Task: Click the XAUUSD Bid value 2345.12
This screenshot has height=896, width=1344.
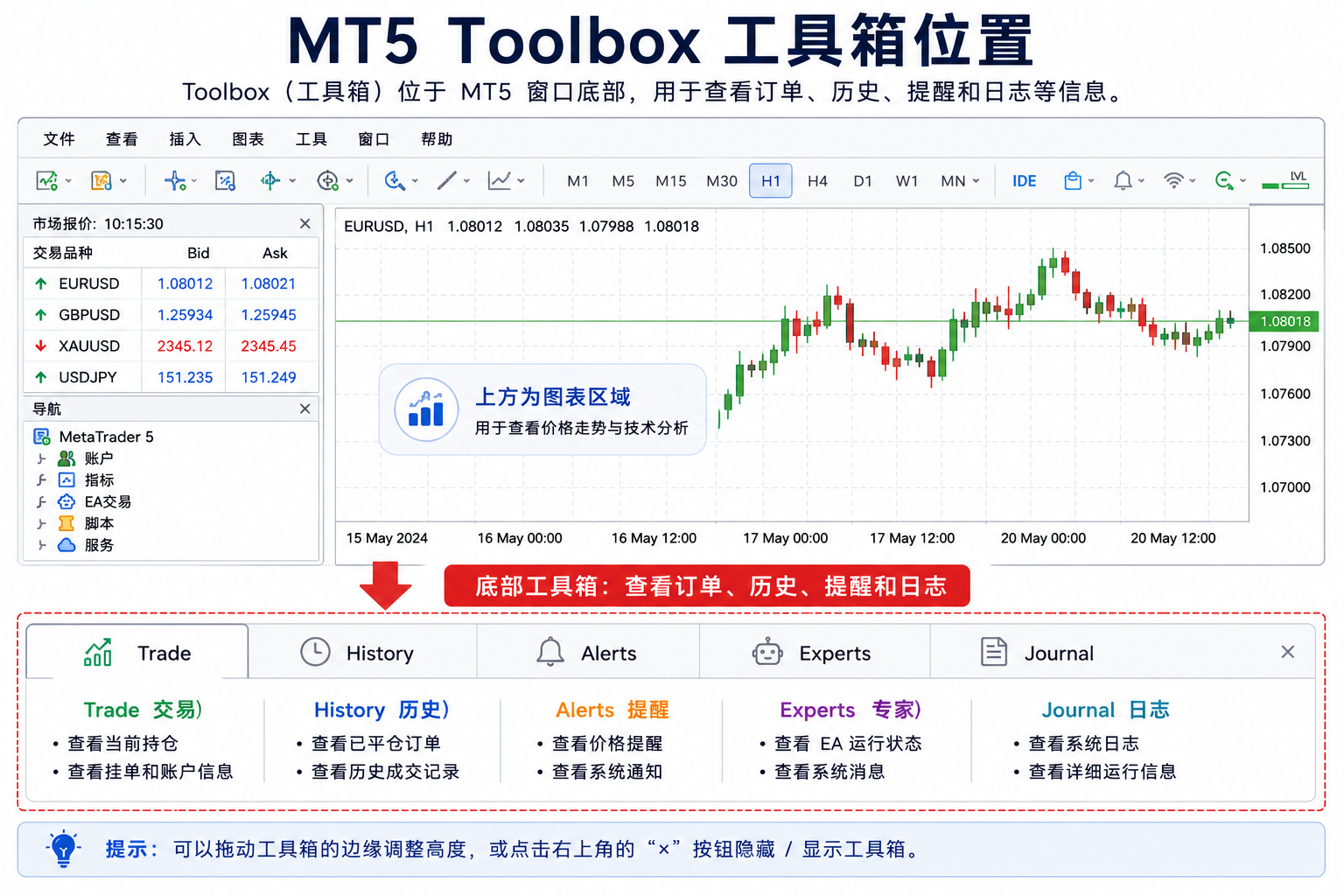Action: point(185,346)
